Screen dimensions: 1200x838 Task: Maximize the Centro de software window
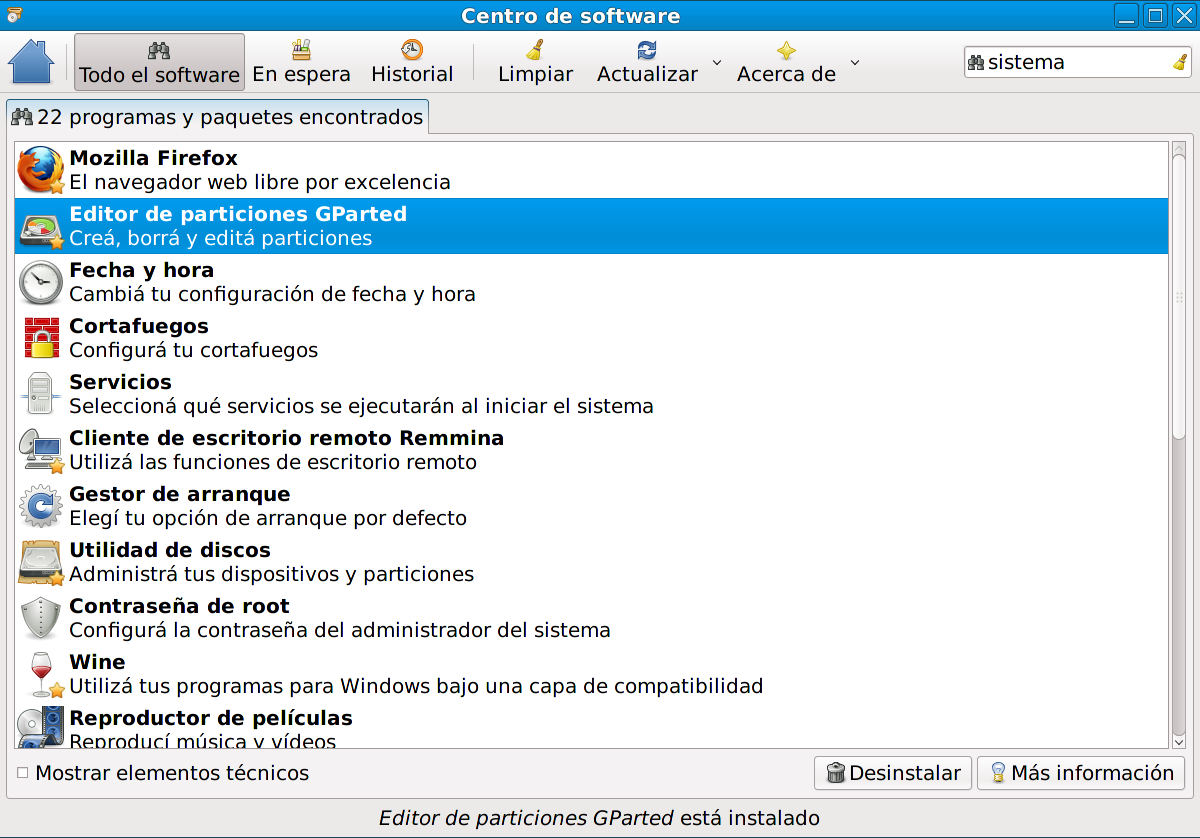1155,15
